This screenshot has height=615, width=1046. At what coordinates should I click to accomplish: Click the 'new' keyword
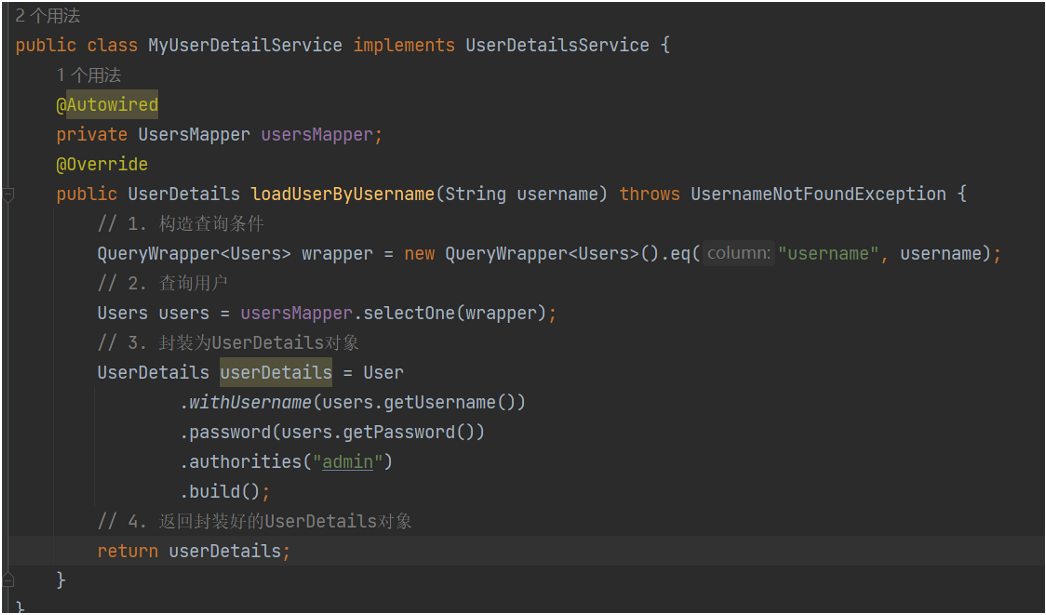(419, 253)
